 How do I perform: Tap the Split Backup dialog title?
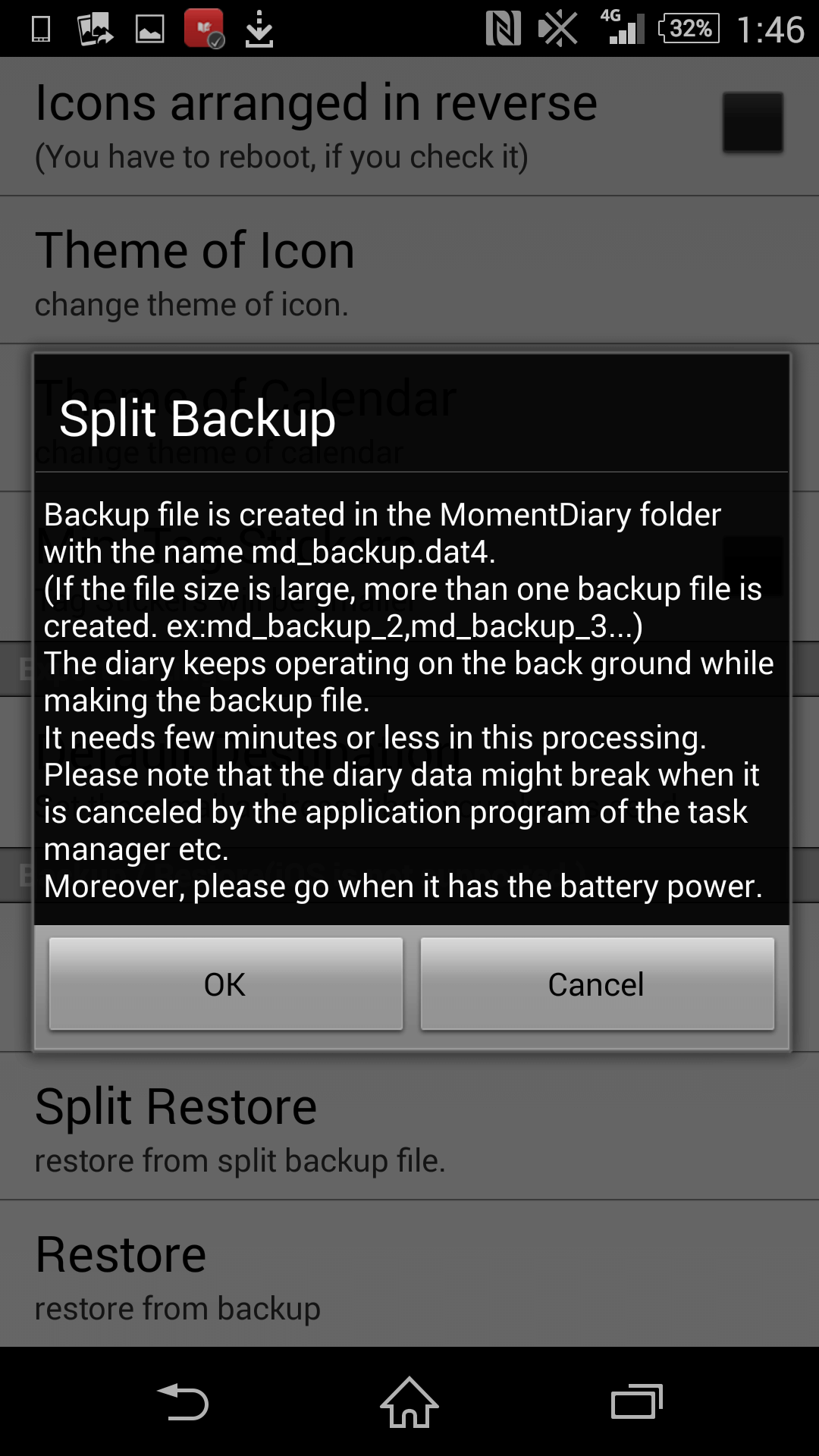coord(198,418)
